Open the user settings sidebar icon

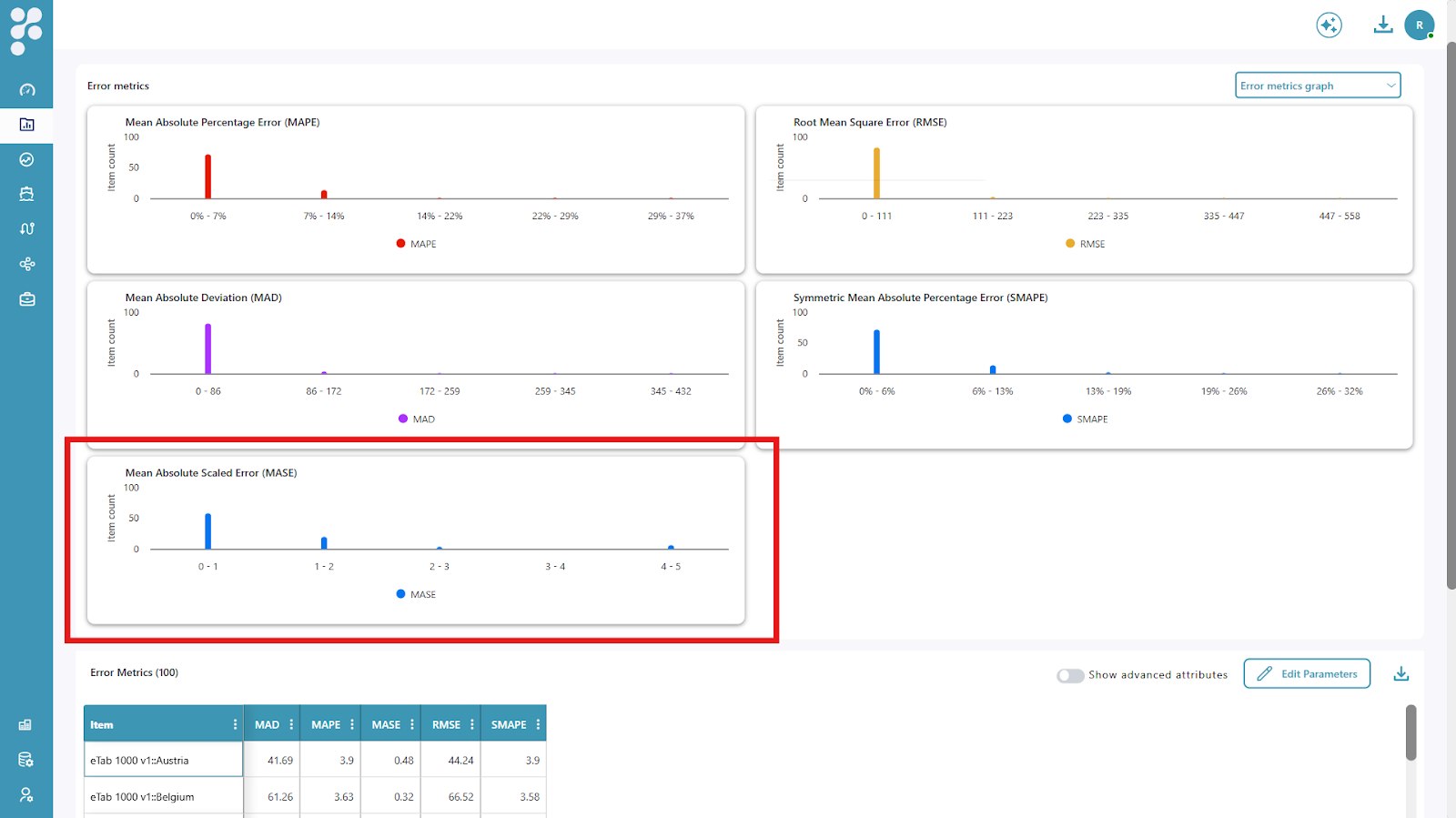[x=25, y=794]
